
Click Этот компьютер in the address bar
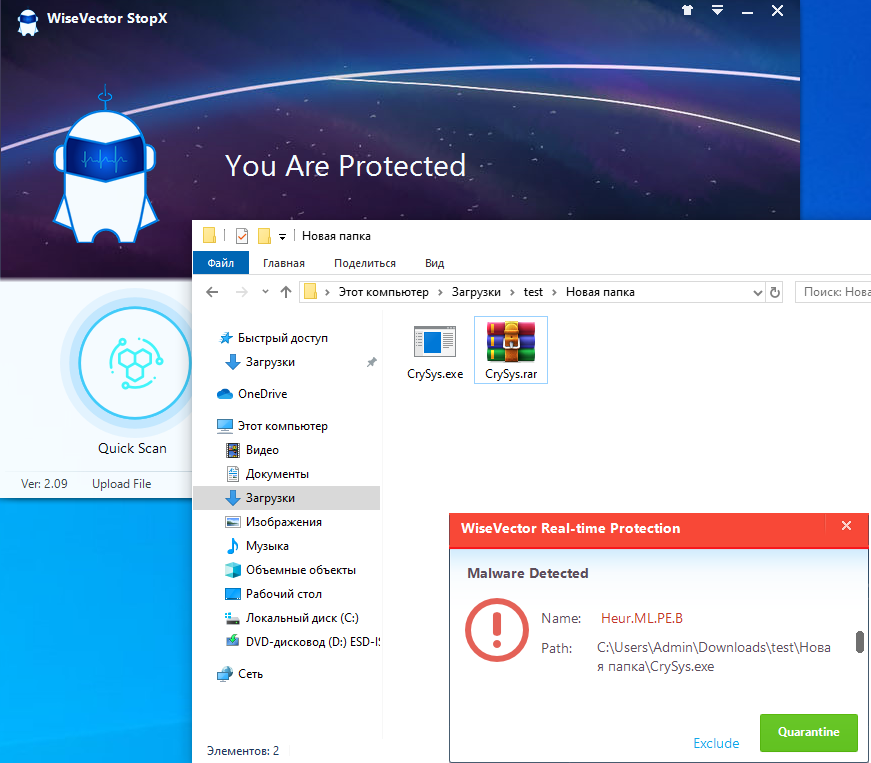[384, 292]
